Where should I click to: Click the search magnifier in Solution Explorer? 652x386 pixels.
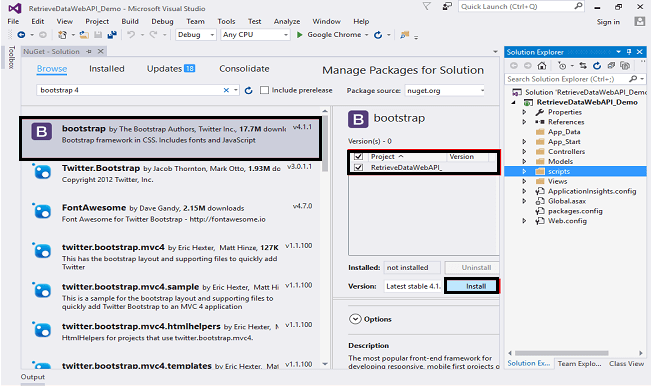pos(633,79)
